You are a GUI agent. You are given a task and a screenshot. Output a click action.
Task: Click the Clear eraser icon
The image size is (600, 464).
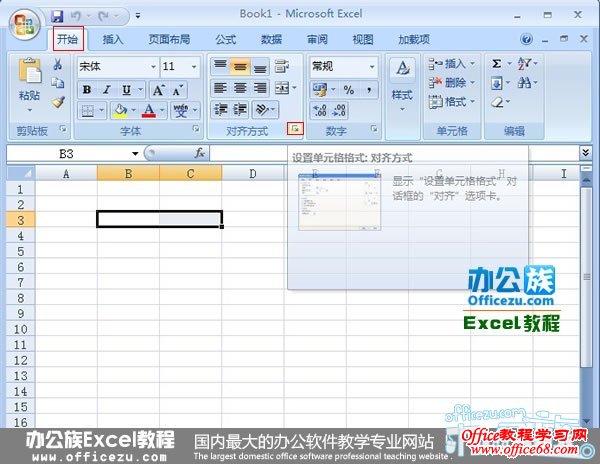pos(497,102)
